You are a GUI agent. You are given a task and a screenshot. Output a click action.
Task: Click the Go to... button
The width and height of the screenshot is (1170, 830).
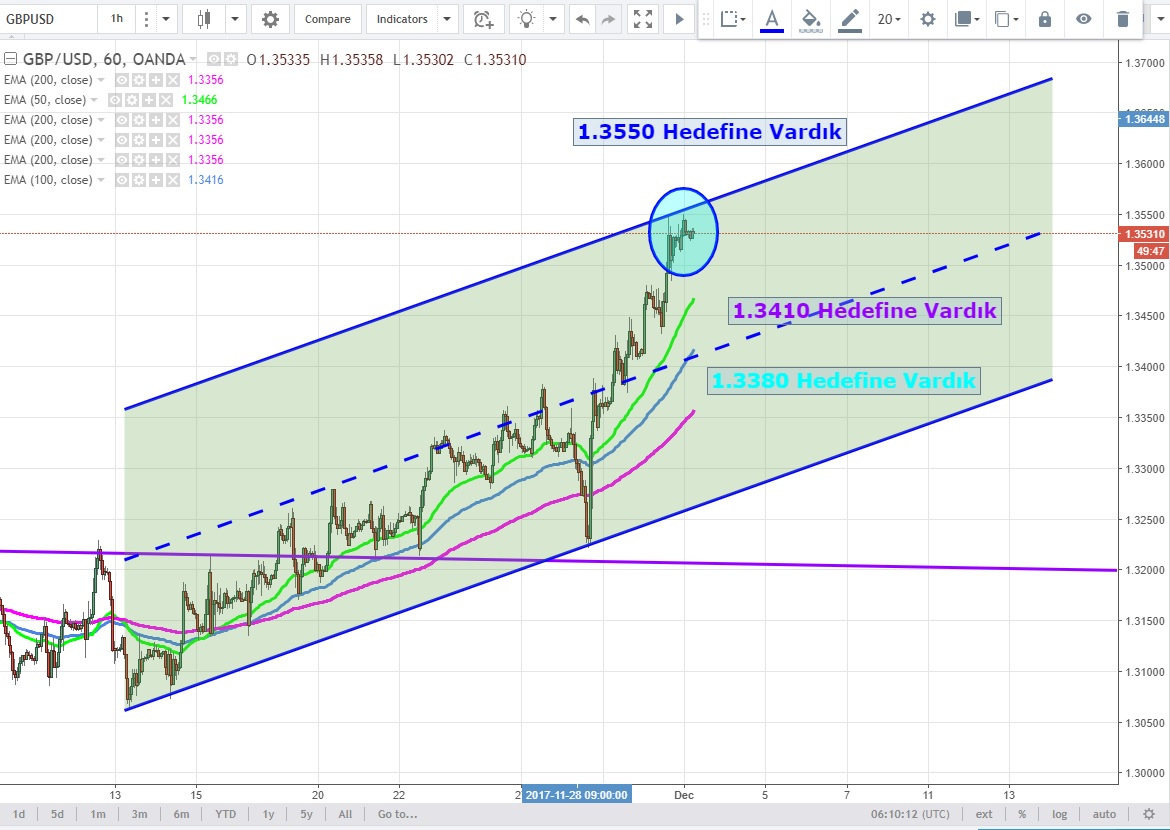tap(397, 814)
